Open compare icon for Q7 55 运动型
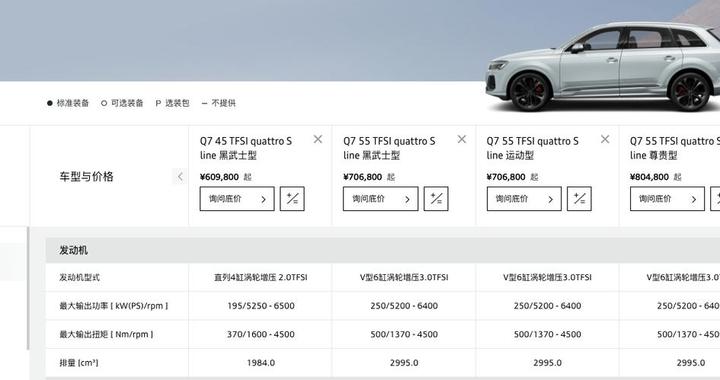720x380 pixels. (579, 199)
